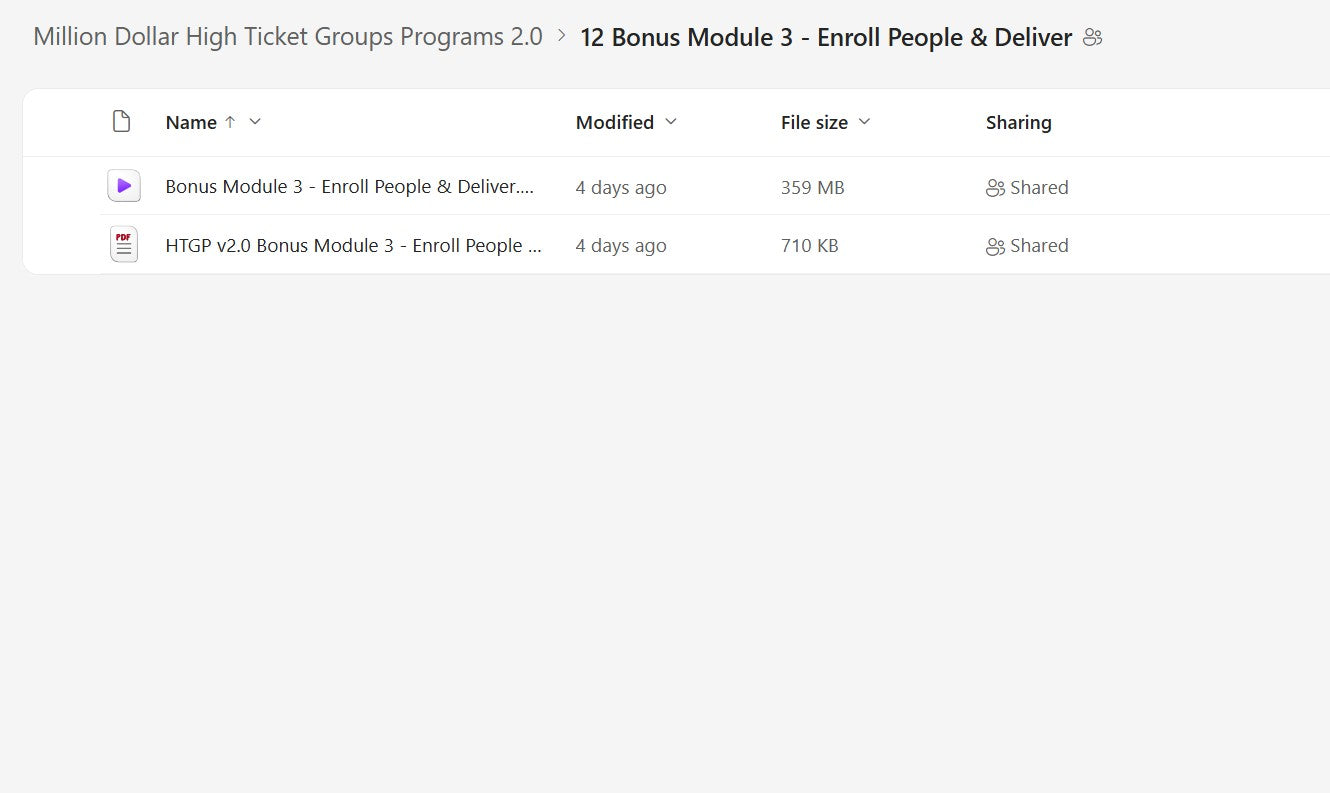Open the File size column dropdown chevron
The image size is (1330, 793).
coord(865,122)
